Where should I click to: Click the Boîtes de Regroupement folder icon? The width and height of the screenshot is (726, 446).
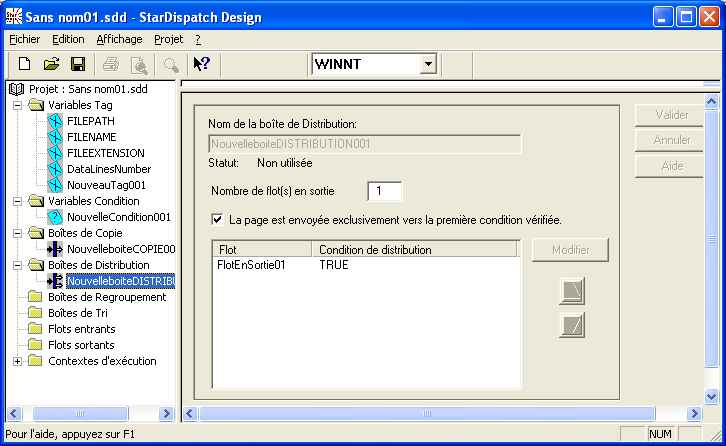pyautogui.click(x=36, y=297)
